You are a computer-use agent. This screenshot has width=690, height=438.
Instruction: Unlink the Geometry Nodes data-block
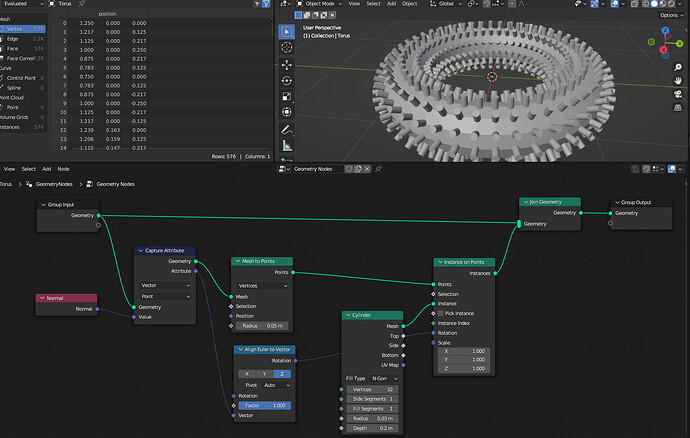tap(367, 169)
